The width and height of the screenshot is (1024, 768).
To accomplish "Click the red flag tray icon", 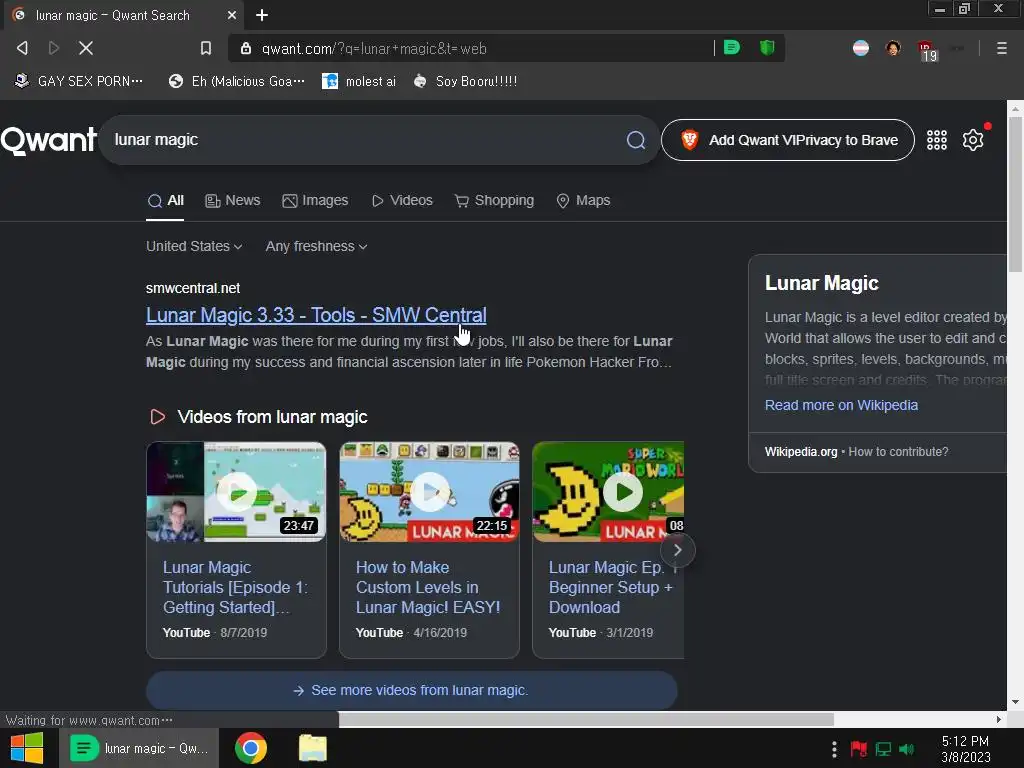I will click(858, 749).
